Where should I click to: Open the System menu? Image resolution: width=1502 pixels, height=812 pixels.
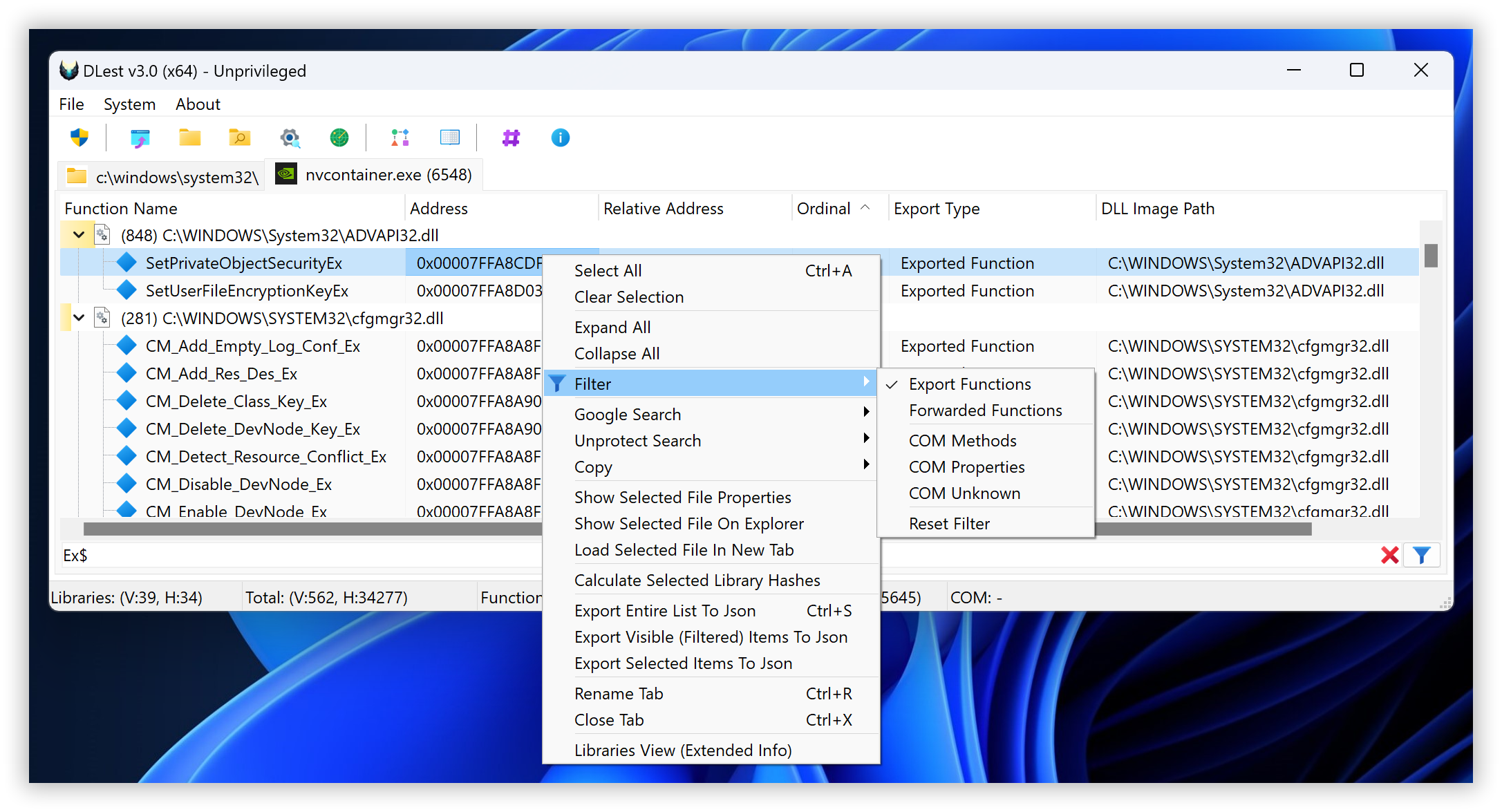(129, 104)
